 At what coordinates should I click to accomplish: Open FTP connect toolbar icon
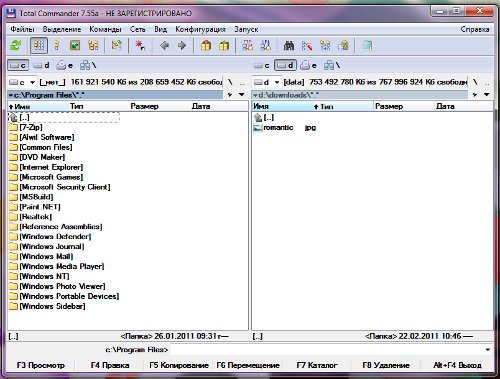point(247,45)
